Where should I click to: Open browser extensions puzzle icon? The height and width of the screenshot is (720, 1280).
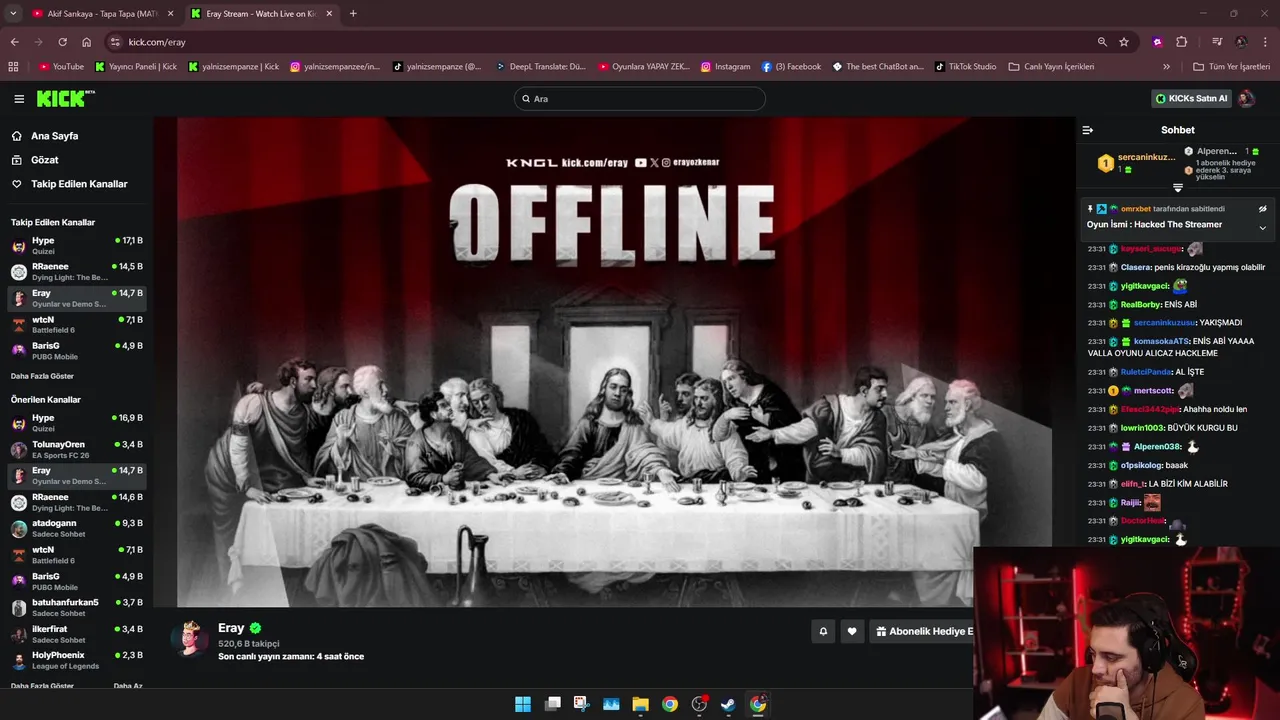1181,42
